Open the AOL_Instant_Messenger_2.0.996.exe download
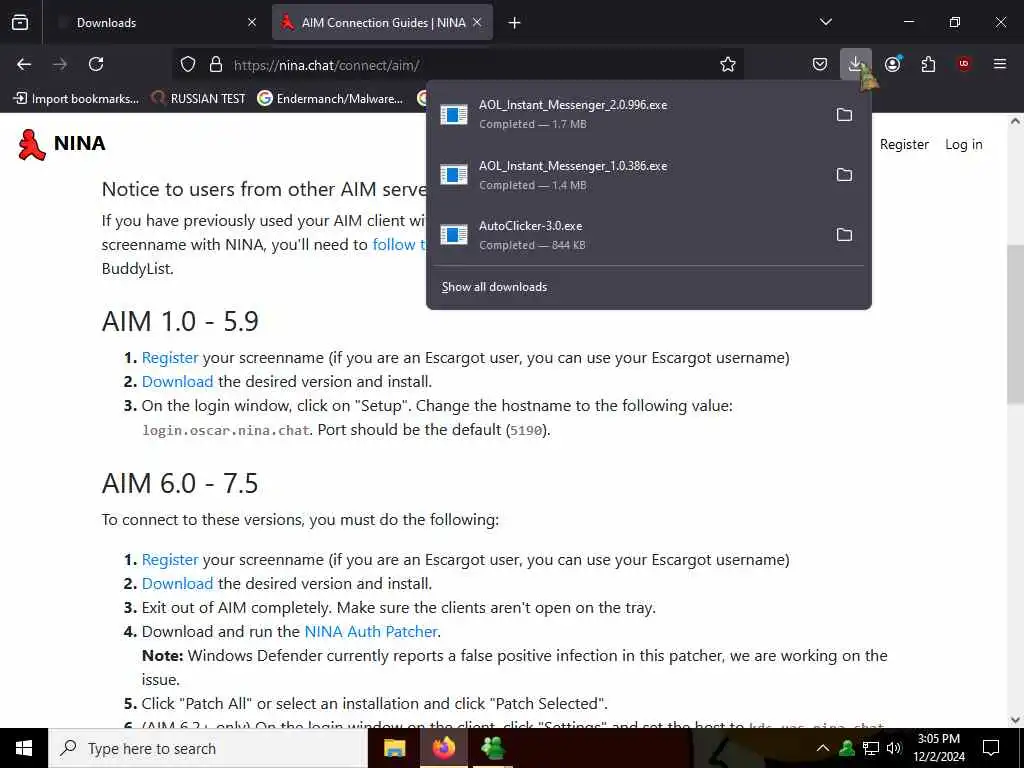This screenshot has height=768, width=1024. pyautogui.click(x=627, y=114)
